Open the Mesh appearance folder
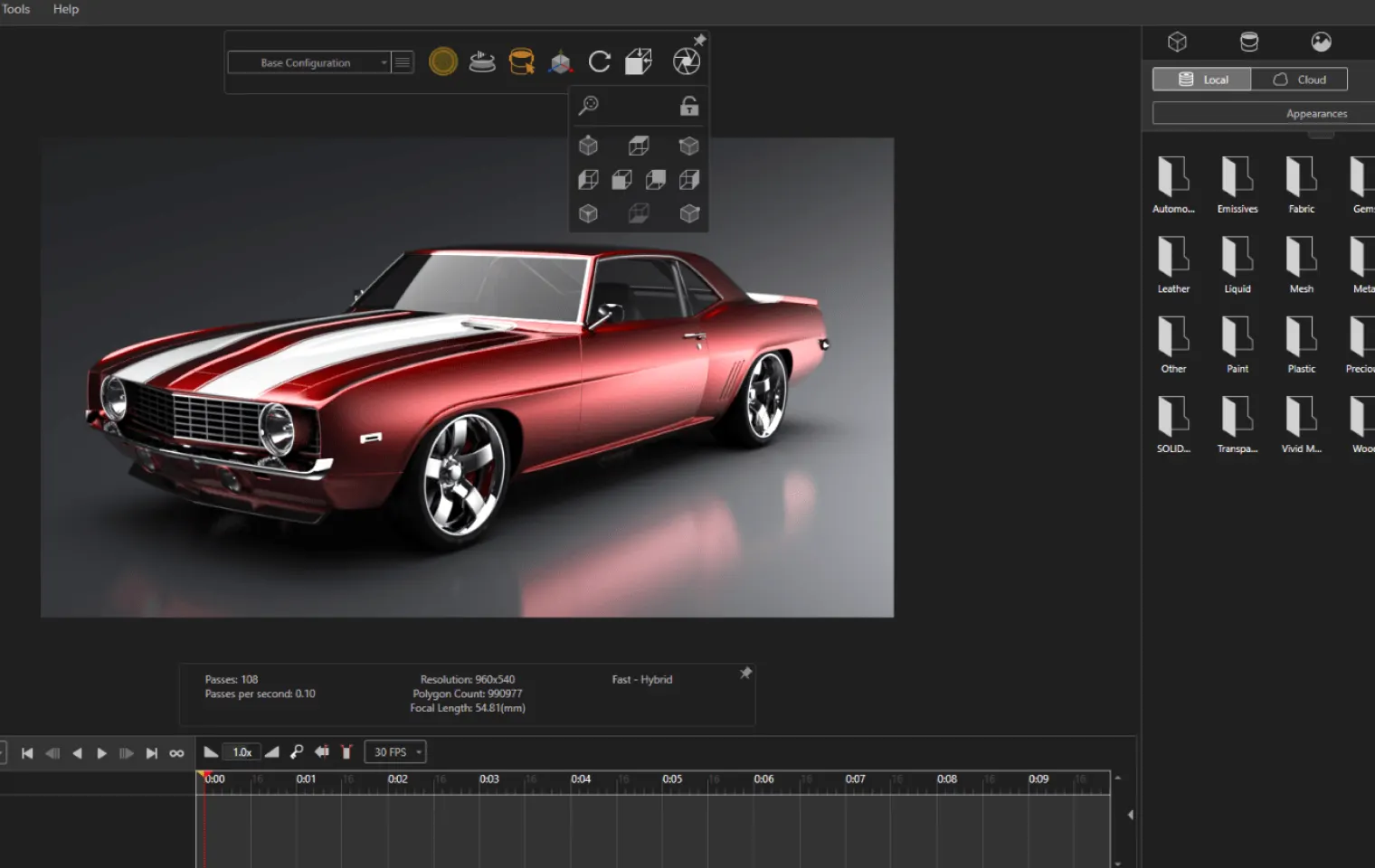Viewport: 1375px width, 868px height. click(1302, 265)
